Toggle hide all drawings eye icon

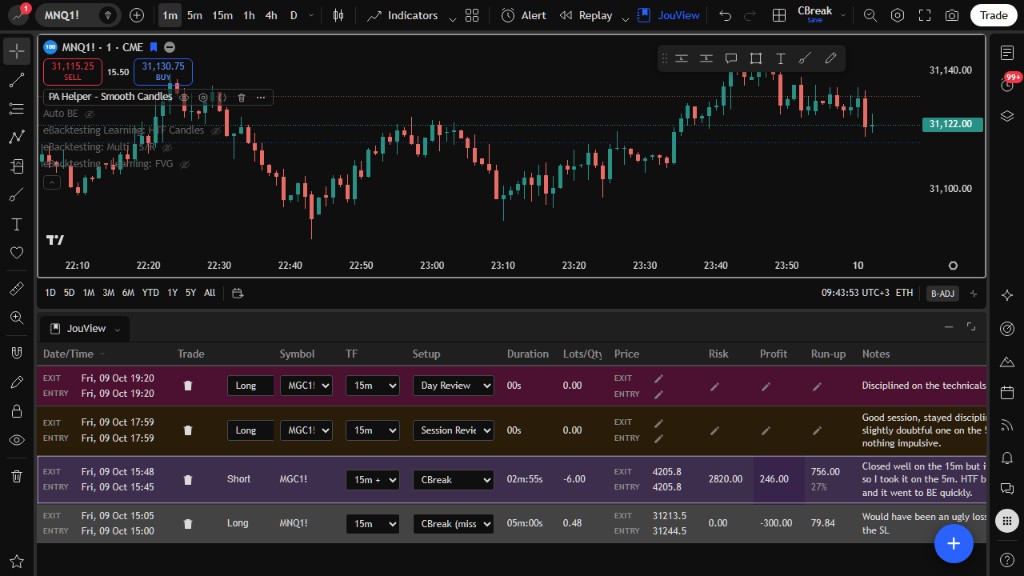(x=17, y=440)
